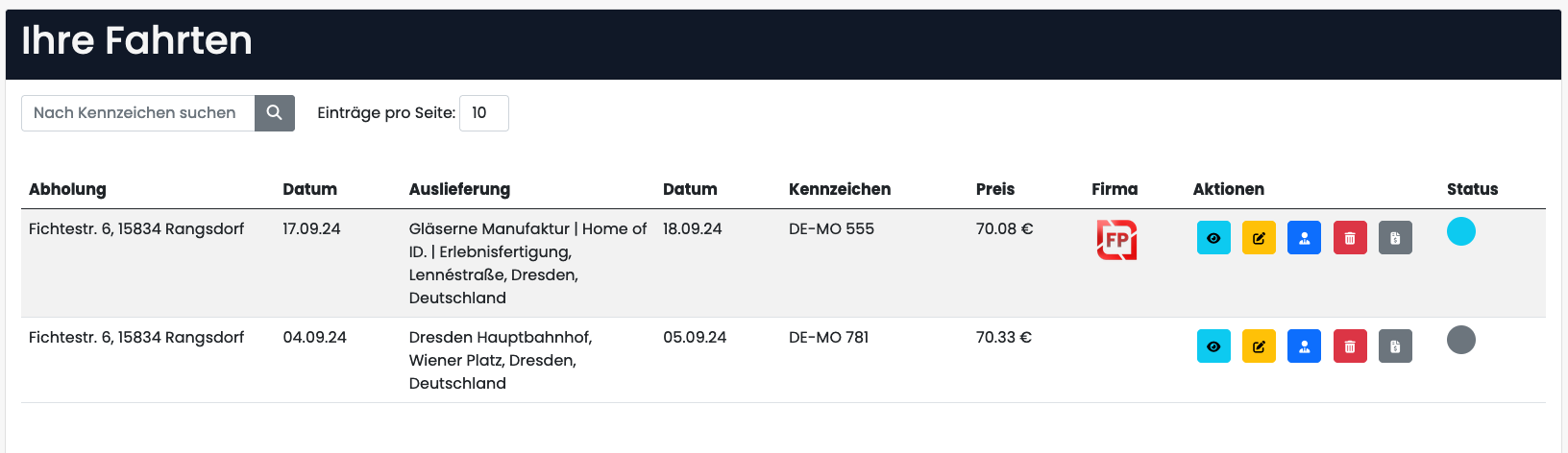Edit the DE-MO 781 ride (yellow pencil)
Viewport: 1568px width, 453px height.
[1259, 346]
